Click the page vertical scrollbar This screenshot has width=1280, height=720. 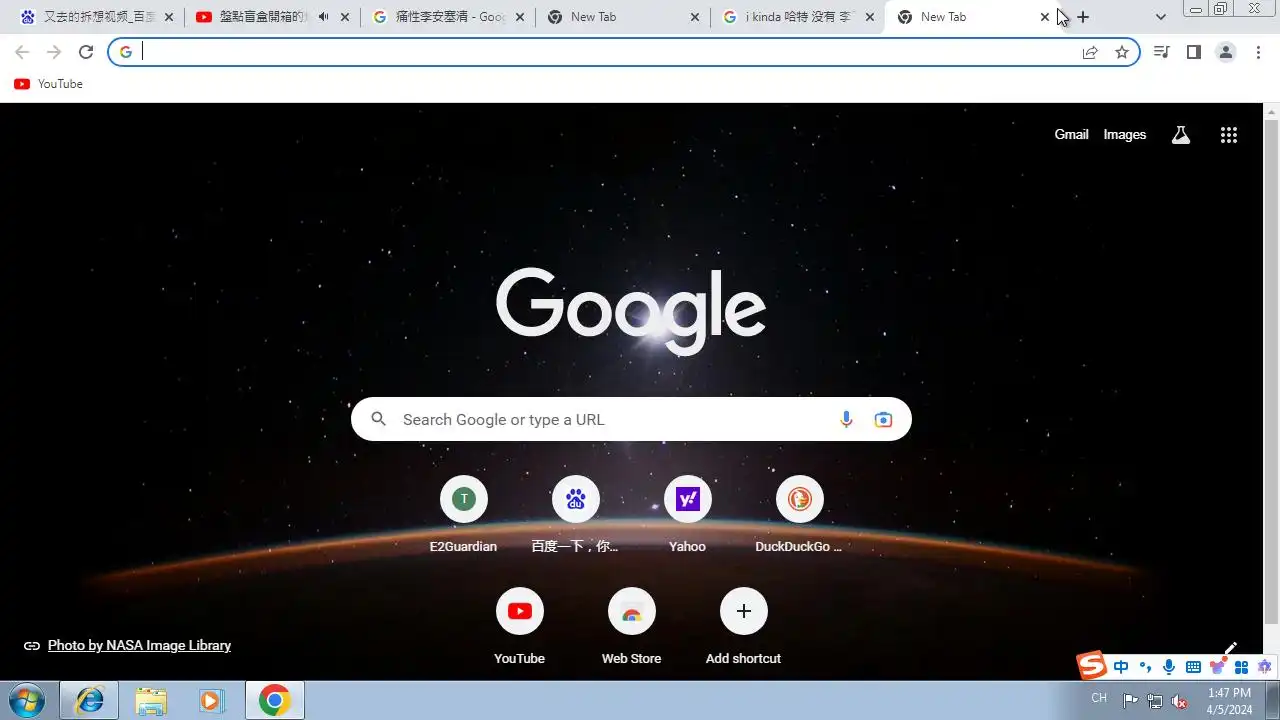pyautogui.click(x=1271, y=370)
